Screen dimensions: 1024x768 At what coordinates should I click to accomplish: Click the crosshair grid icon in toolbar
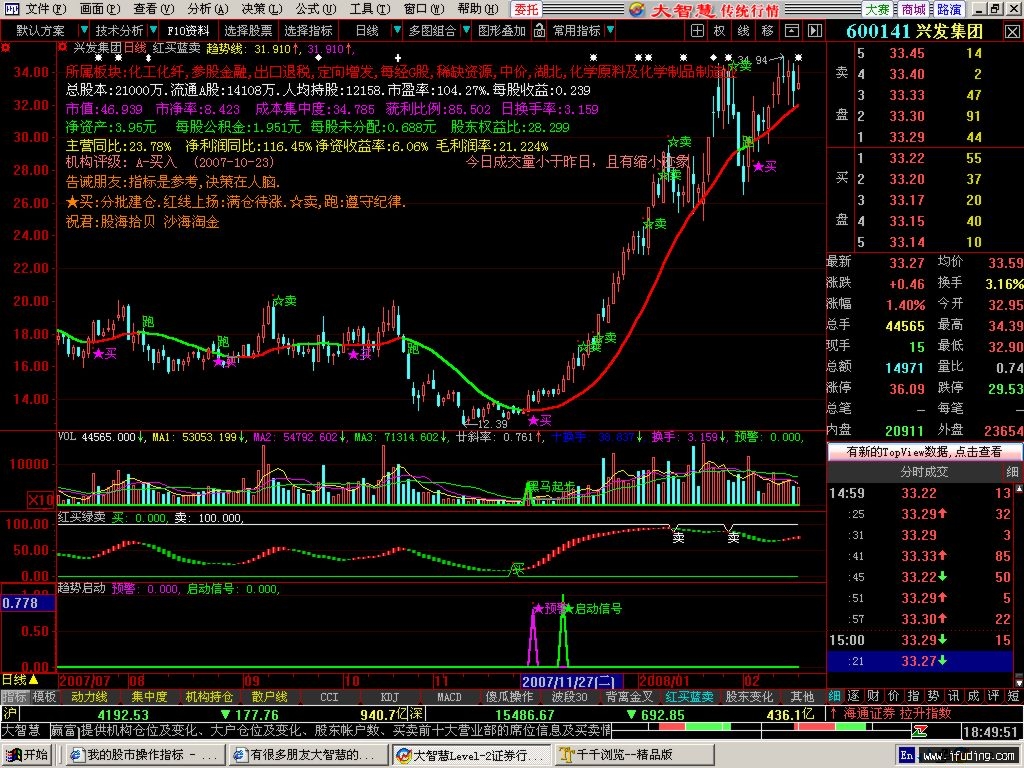pyautogui.click(x=697, y=31)
